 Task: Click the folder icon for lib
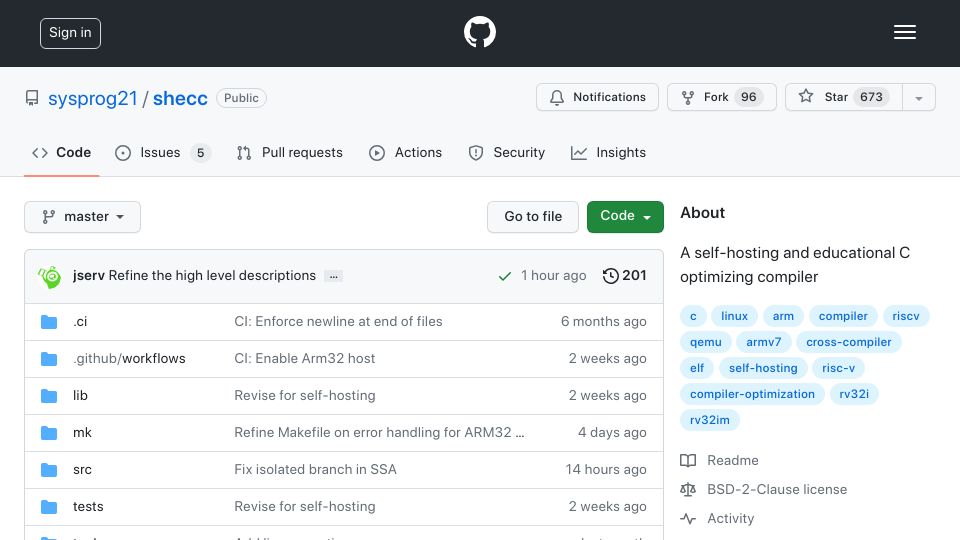point(49,396)
